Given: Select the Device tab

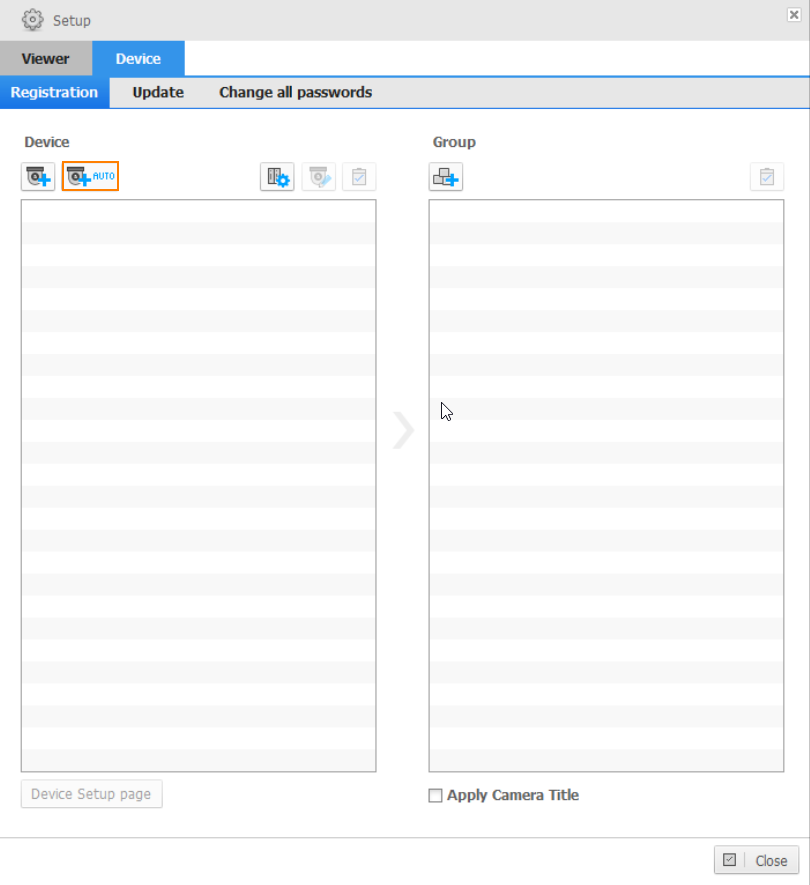Looking at the screenshot, I should tap(138, 58).
